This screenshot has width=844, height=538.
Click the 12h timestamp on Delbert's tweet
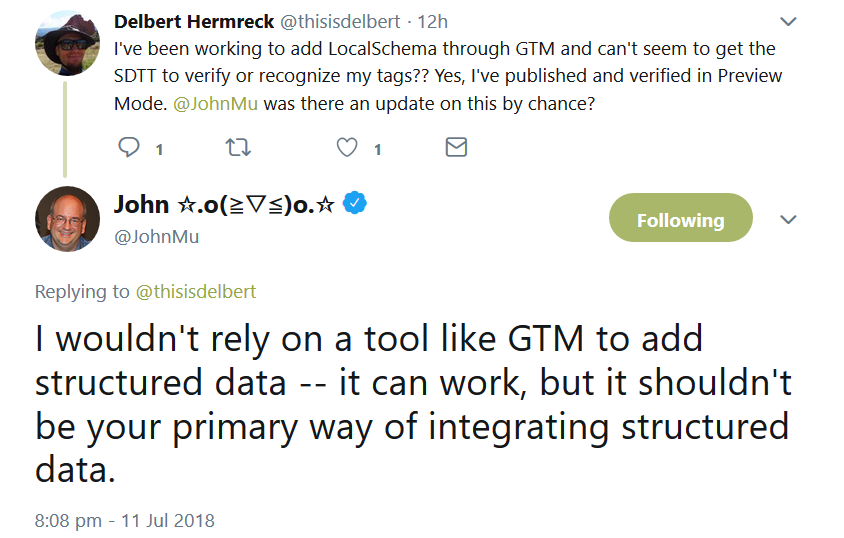point(434,21)
